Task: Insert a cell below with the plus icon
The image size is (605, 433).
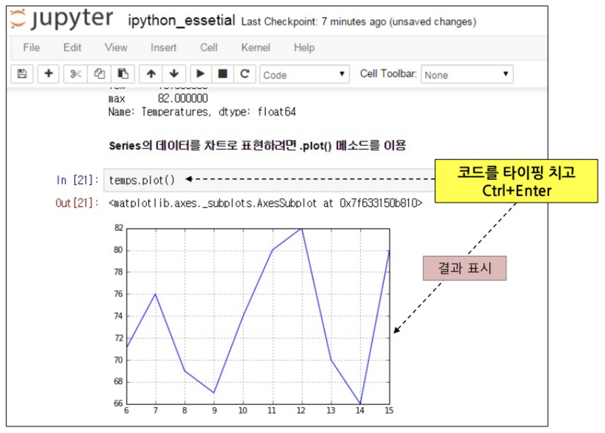Action: 48,74
